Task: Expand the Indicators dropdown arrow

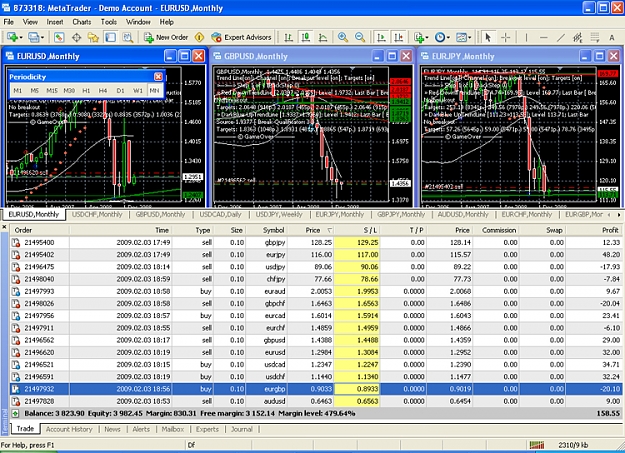Action: coord(426,37)
